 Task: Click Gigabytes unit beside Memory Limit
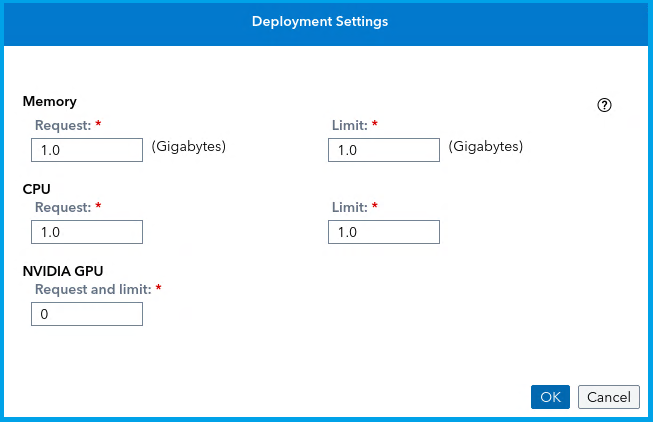[486, 146]
